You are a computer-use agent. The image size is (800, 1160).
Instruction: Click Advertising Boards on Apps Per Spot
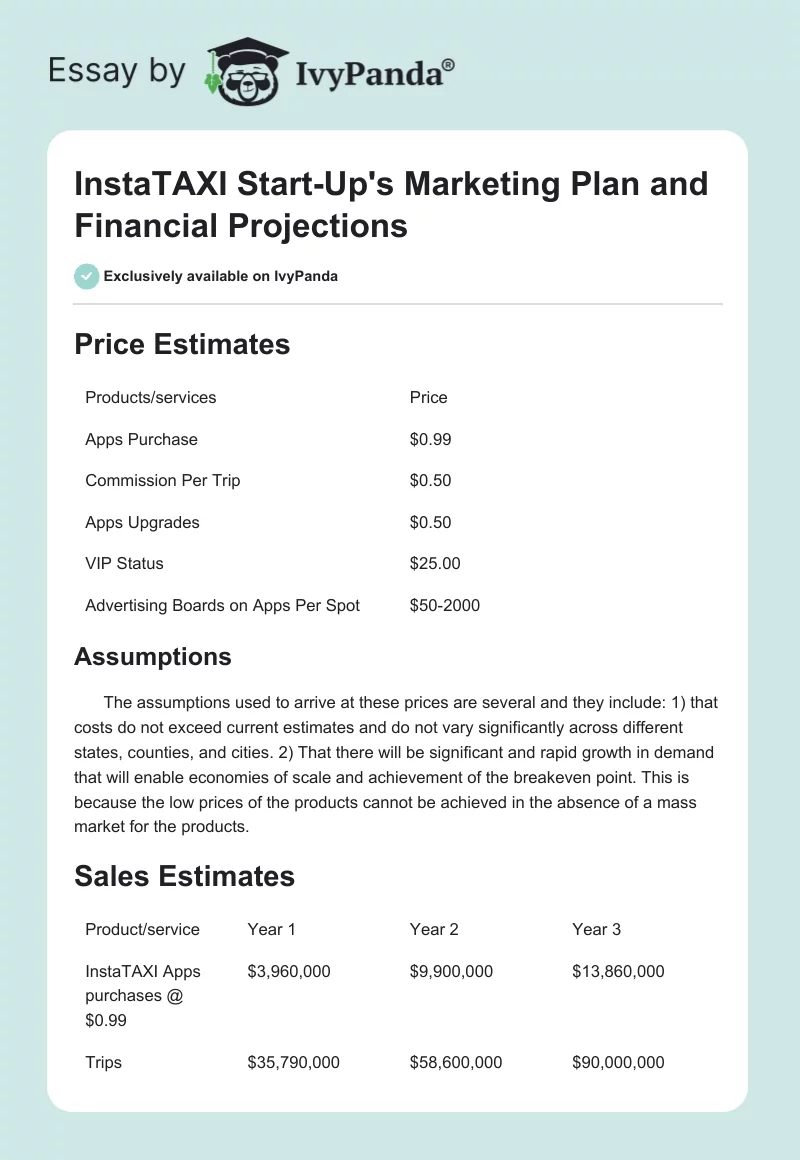[x=223, y=605]
